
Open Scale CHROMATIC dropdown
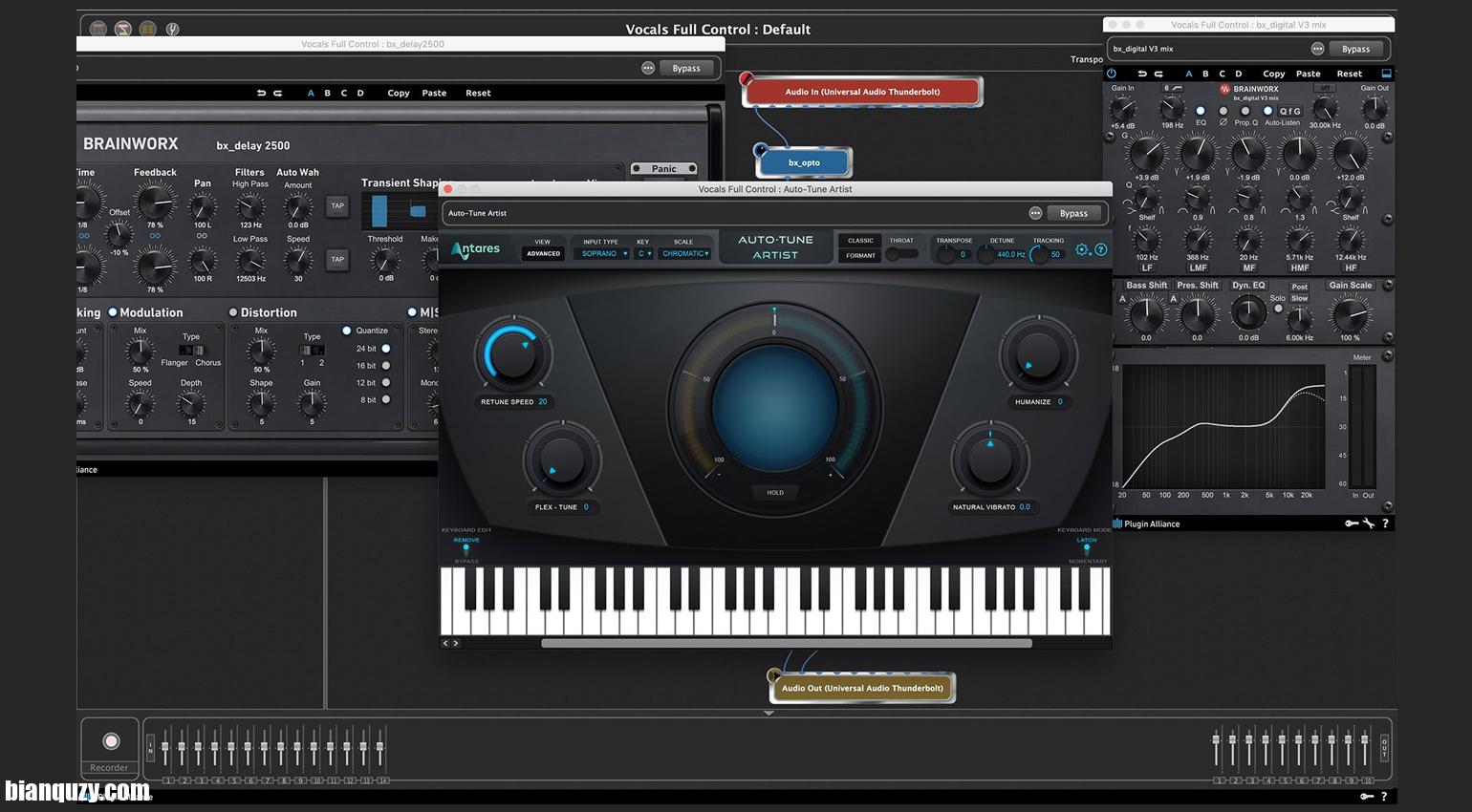[x=685, y=254]
